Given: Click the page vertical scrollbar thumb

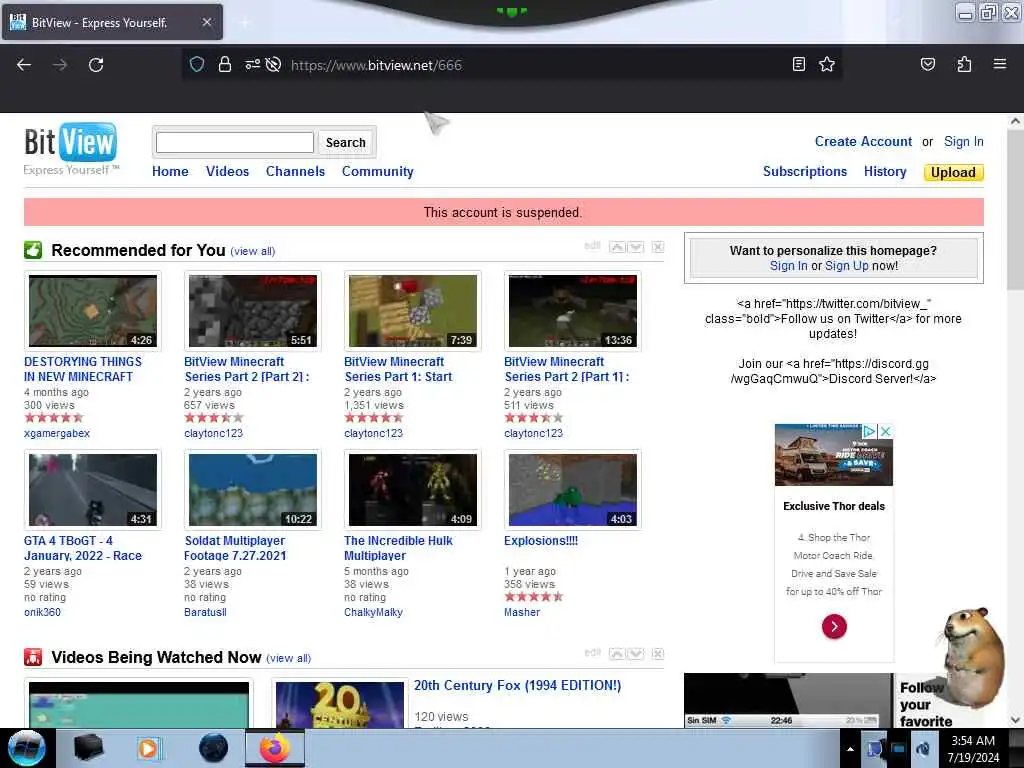Looking at the screenshot, I should click(x=1014, y=210).
